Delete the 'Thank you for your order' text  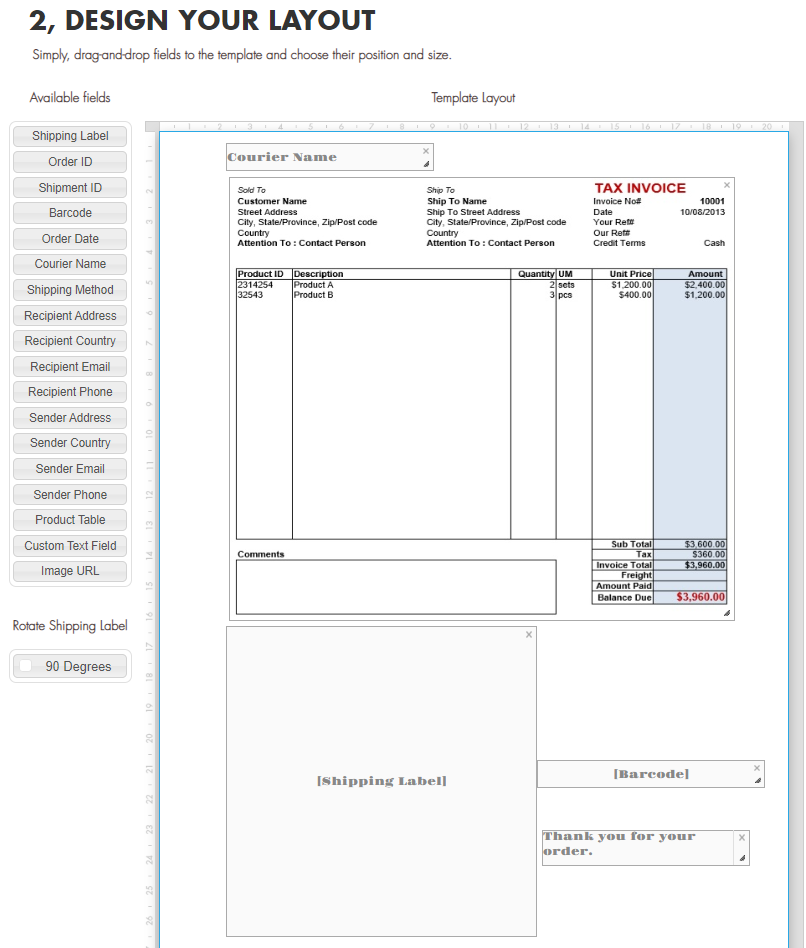coord(741,838)
